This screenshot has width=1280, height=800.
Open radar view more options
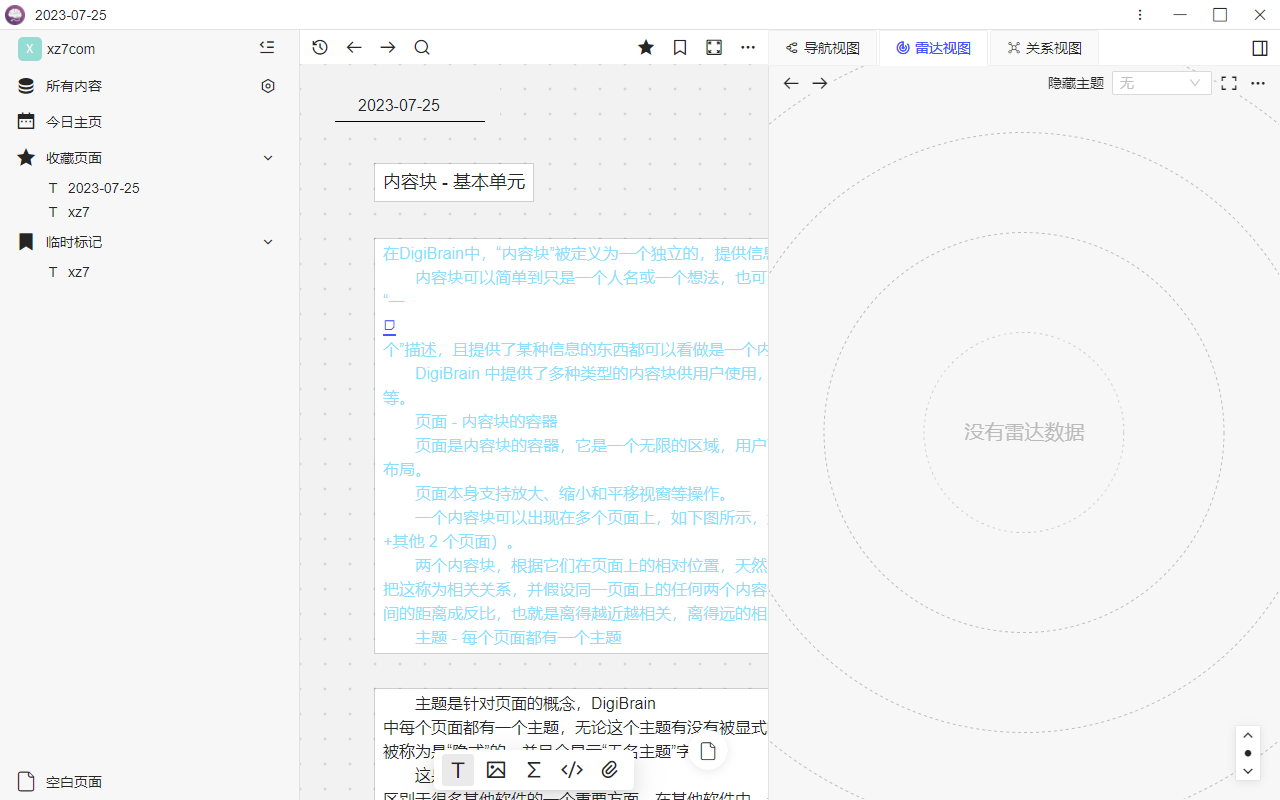(x=1258, y=83)
